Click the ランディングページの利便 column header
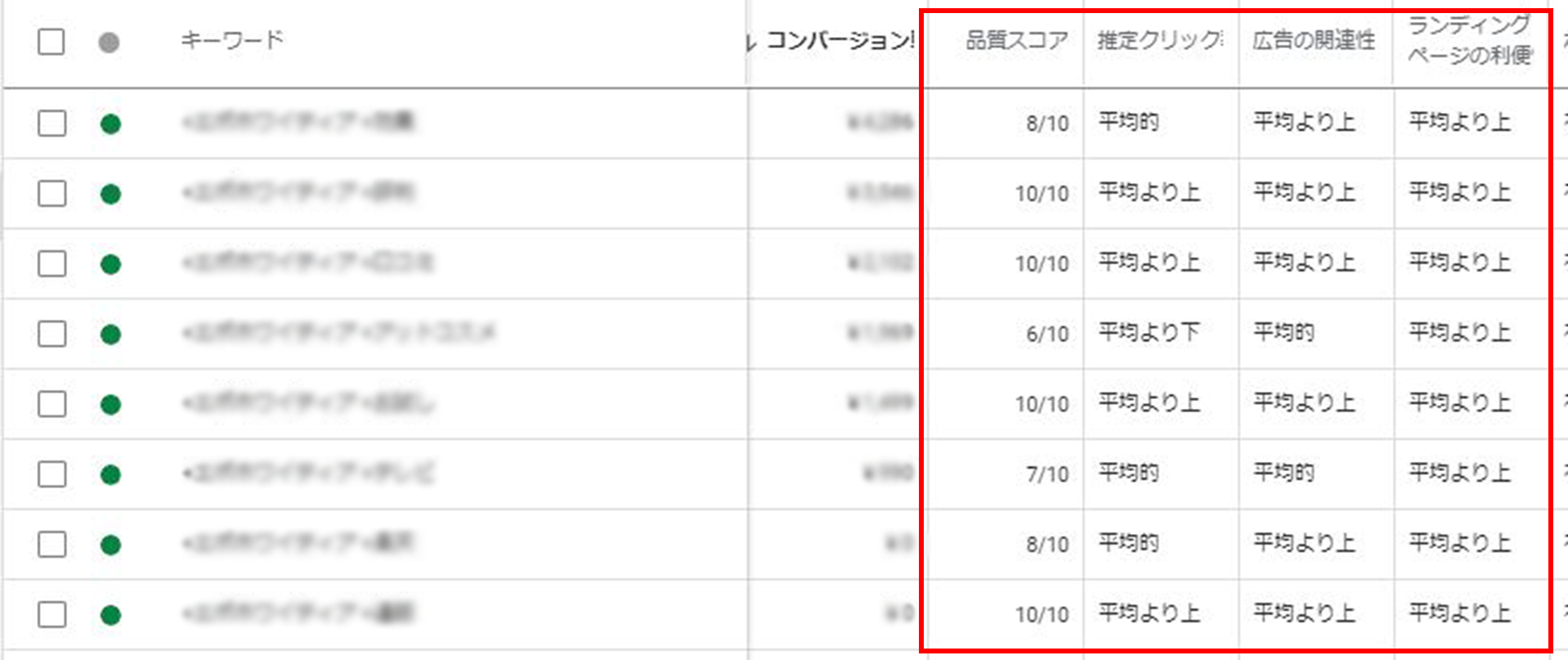Viewport: 1568px width, 660px height. [1469, 40]
